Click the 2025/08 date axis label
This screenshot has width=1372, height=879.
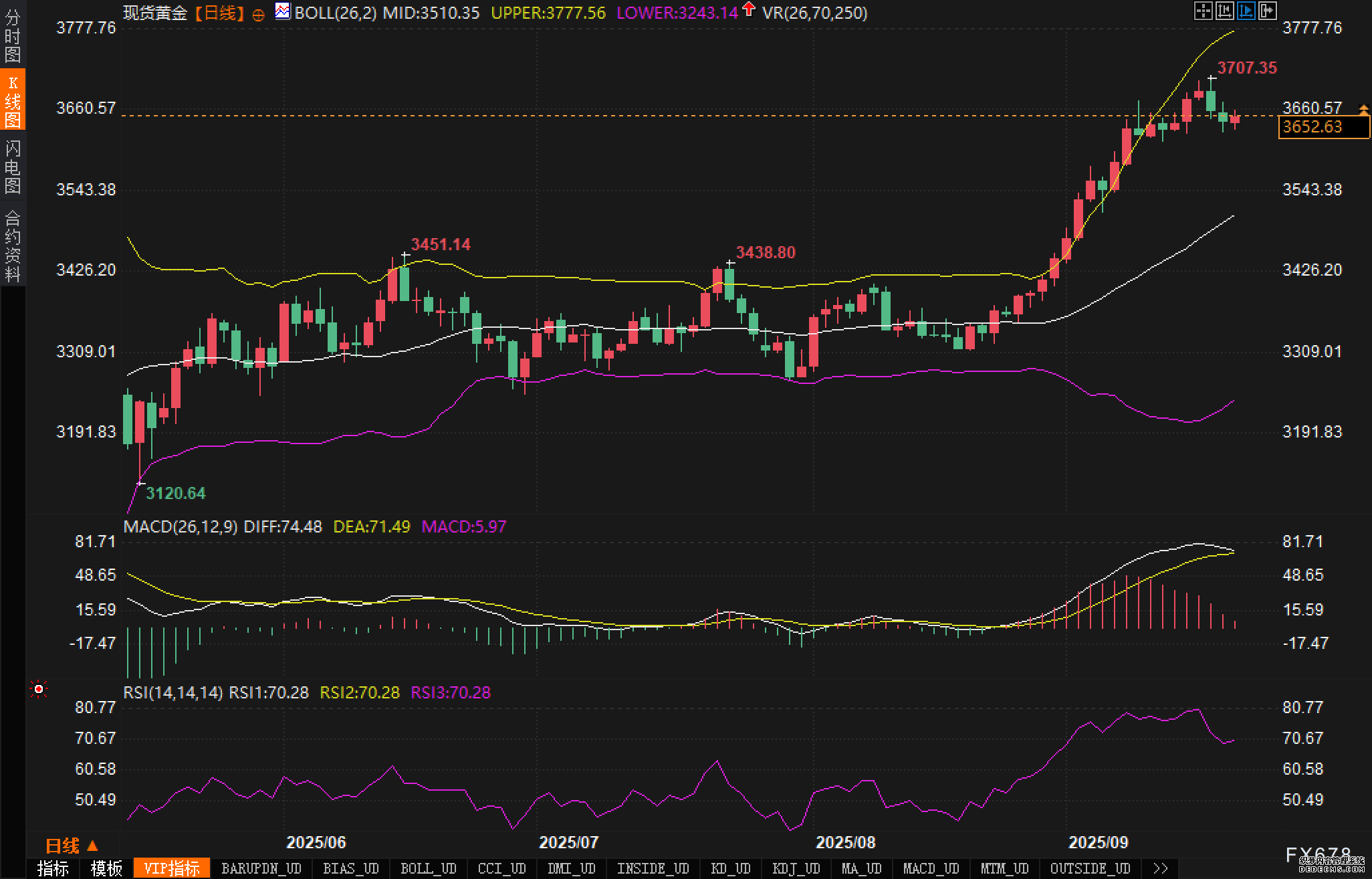[846, 842]
